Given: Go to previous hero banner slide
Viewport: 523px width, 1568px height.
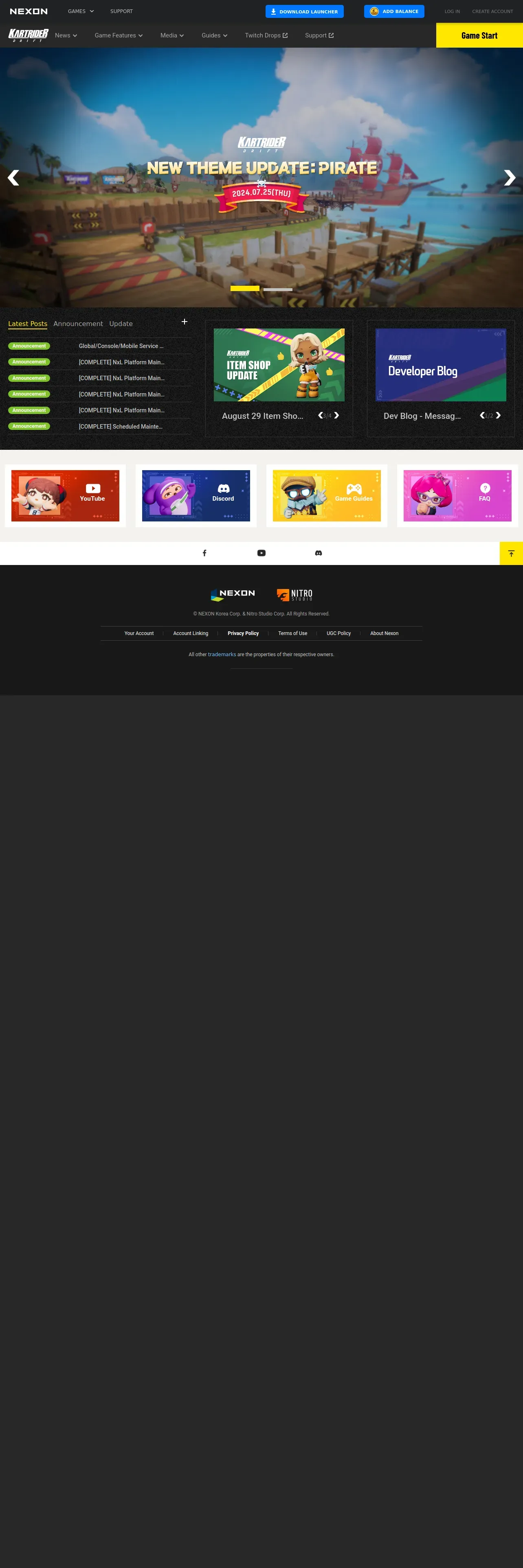Looking at the screenshot, I should click(x=13, y=178).
